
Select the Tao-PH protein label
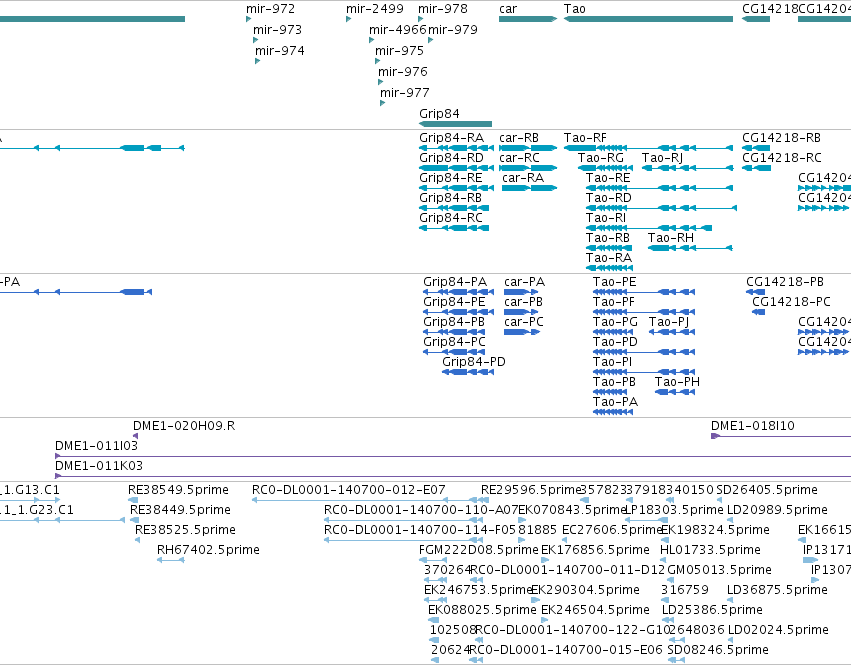(x=677, y=382)
